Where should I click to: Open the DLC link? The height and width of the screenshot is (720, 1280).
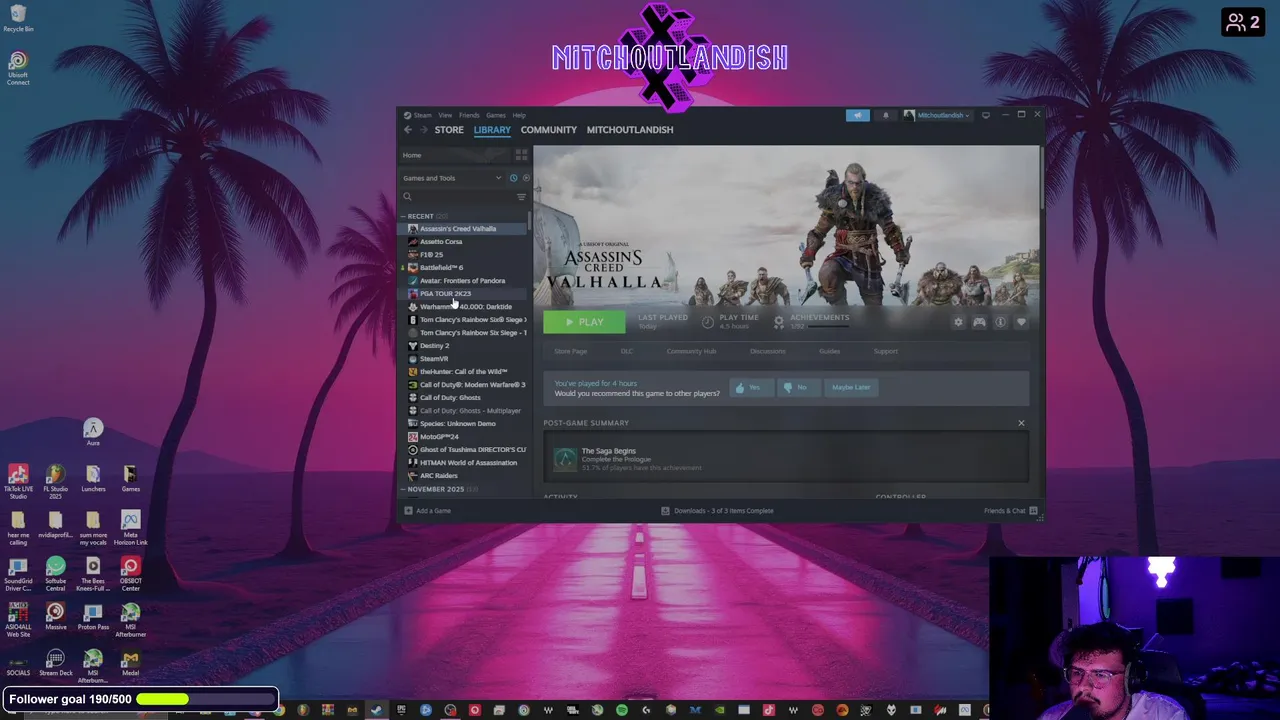(x=627, y=351)
